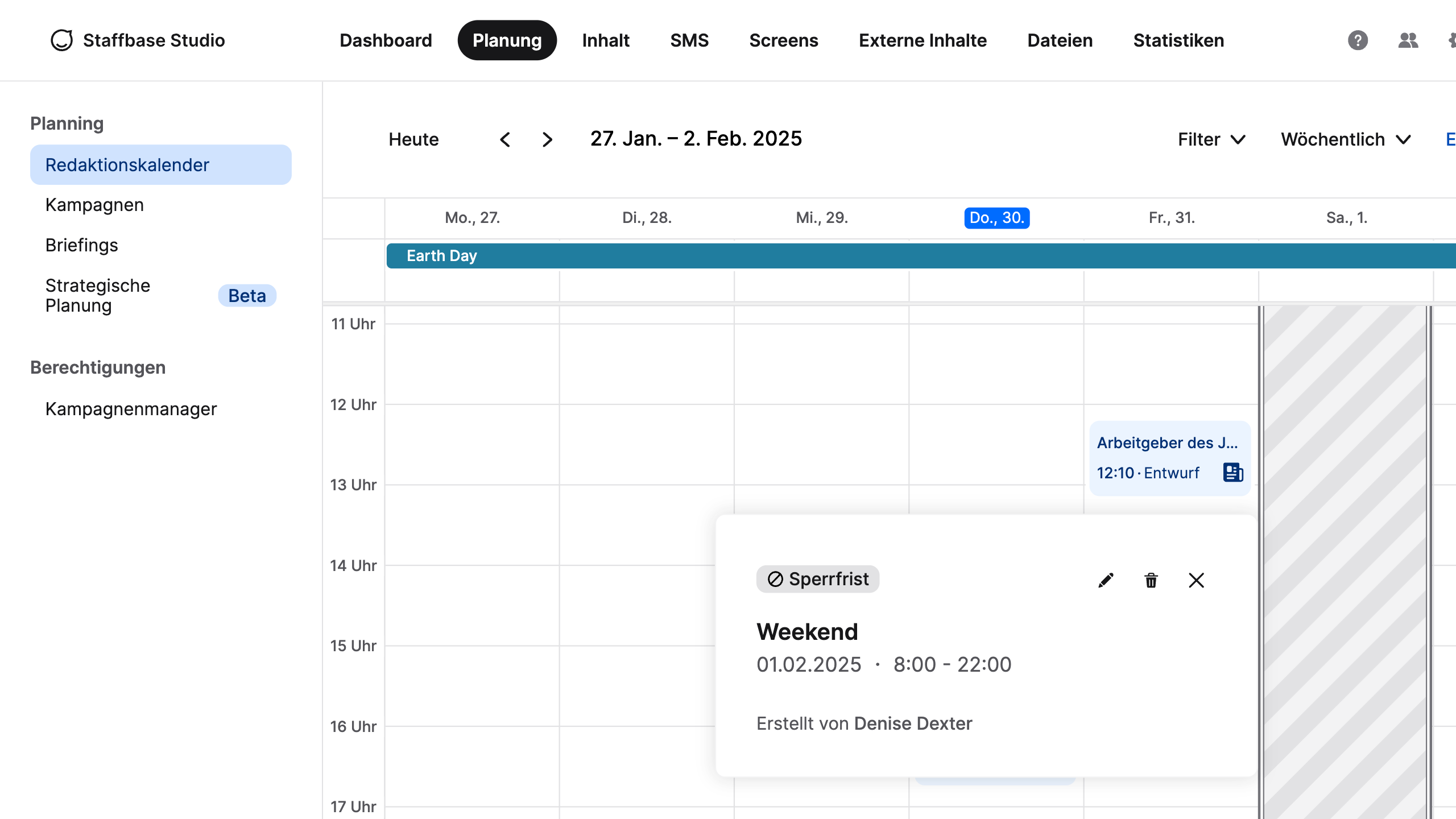Open Strategische Planung in sidebar
1456x819 pixels.
[x=161, y=296]
